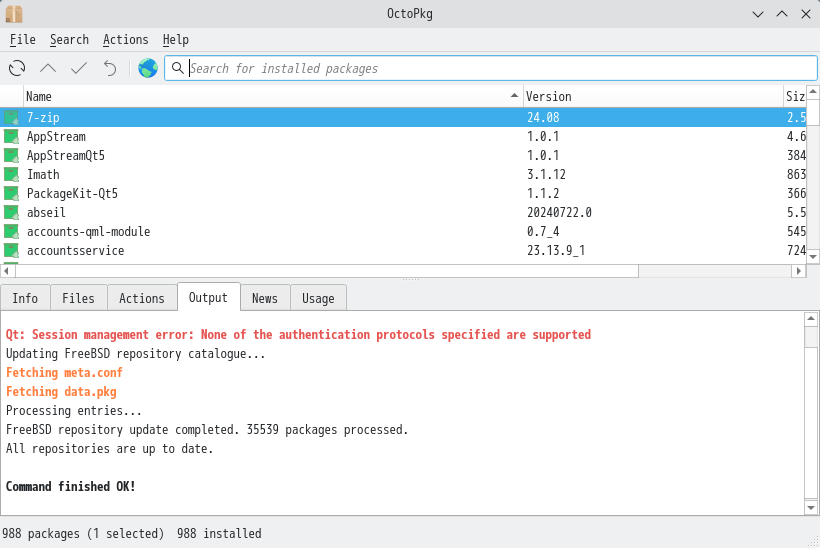Click the 'Fetching data.pkg' output line
This screenshot has height=548, width=820.
[x=61, y=392]
